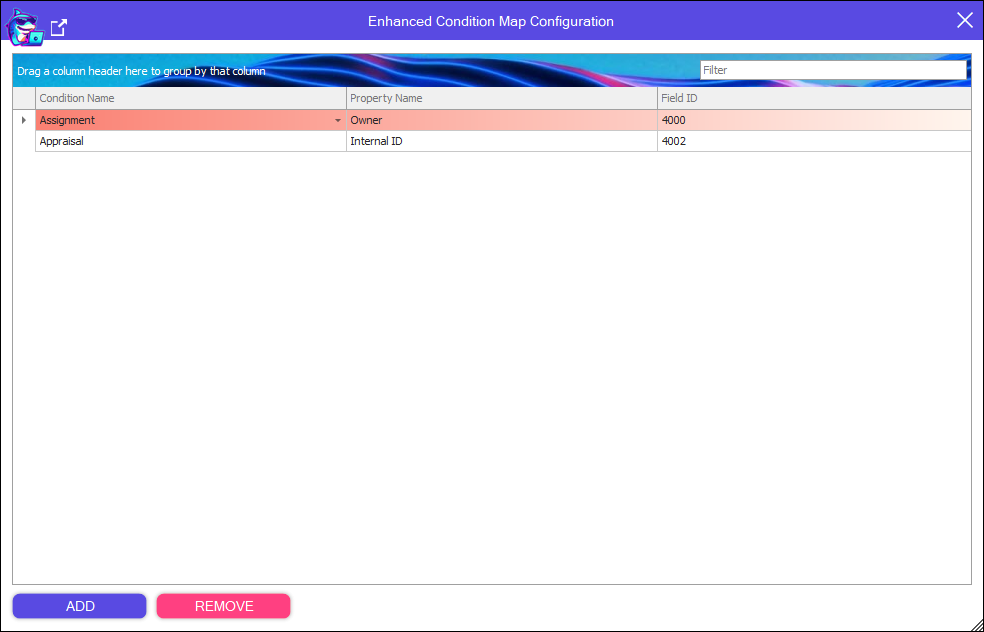The image size is (984, 632).
Task: Click the Field ID cell containing 4002
Action: [x=812, y=141]
